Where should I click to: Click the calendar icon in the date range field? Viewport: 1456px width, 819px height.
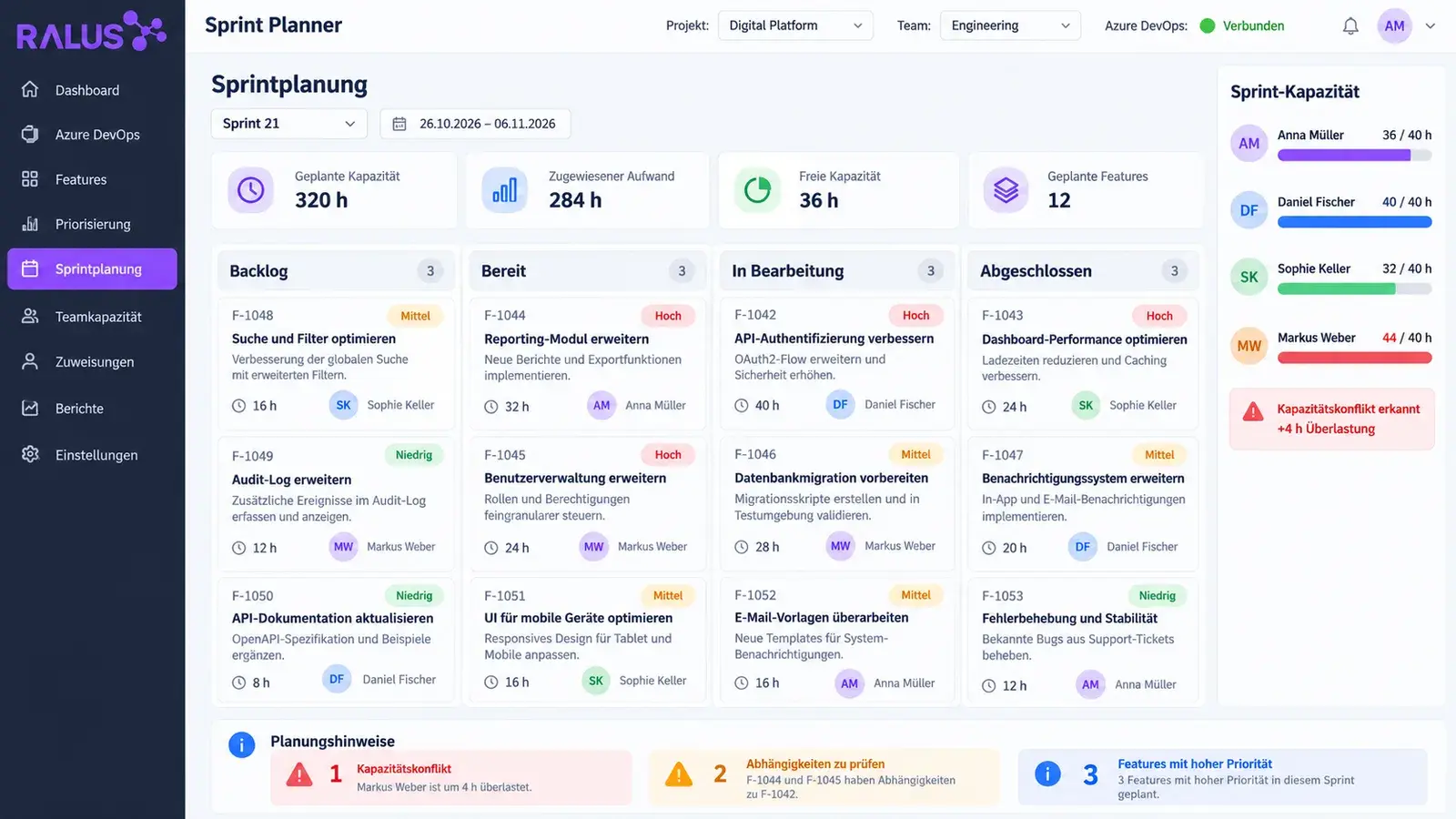pos(399,124)
